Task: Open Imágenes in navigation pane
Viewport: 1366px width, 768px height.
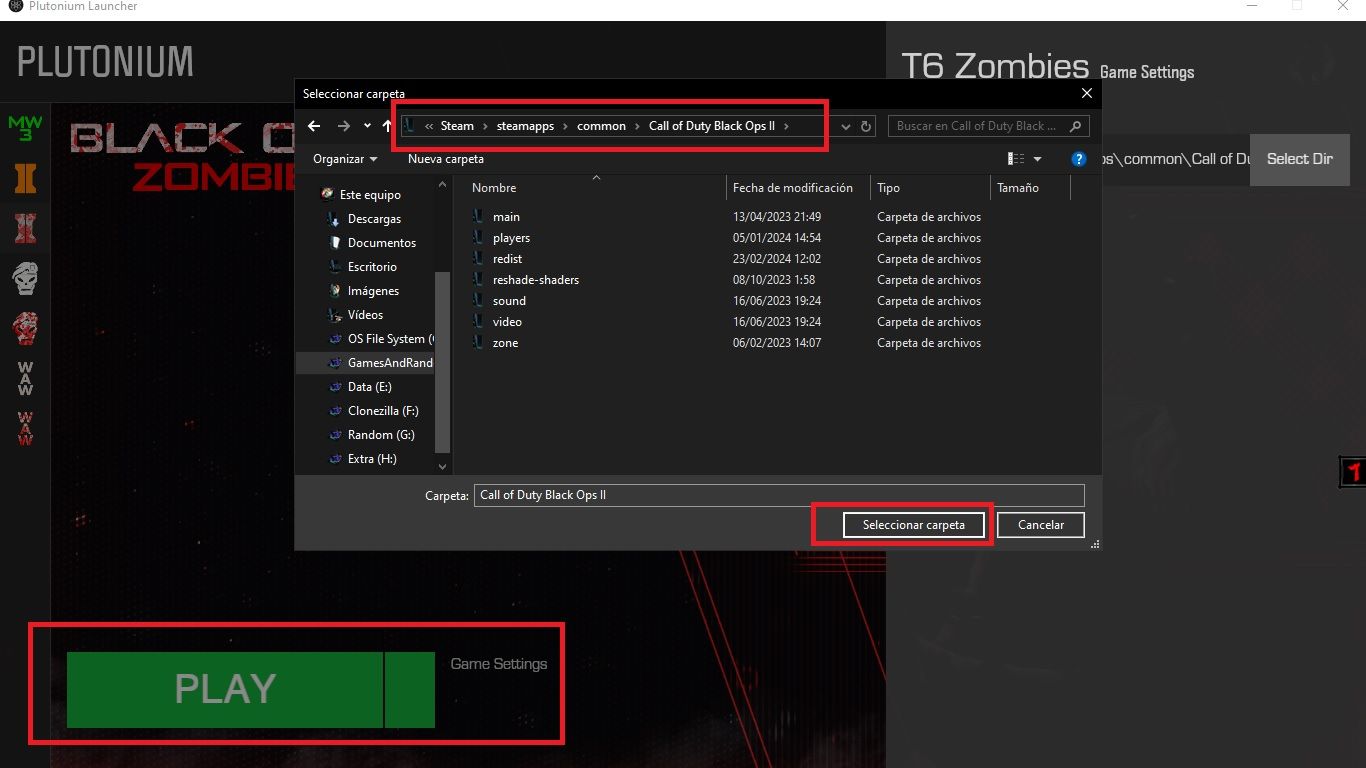Action: (x=373, y=291)
